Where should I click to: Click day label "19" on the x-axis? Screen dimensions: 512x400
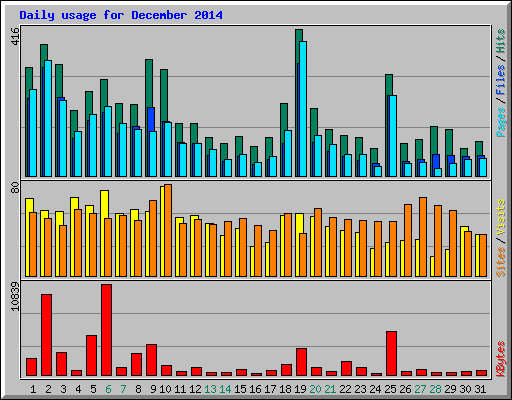(300, 389)
